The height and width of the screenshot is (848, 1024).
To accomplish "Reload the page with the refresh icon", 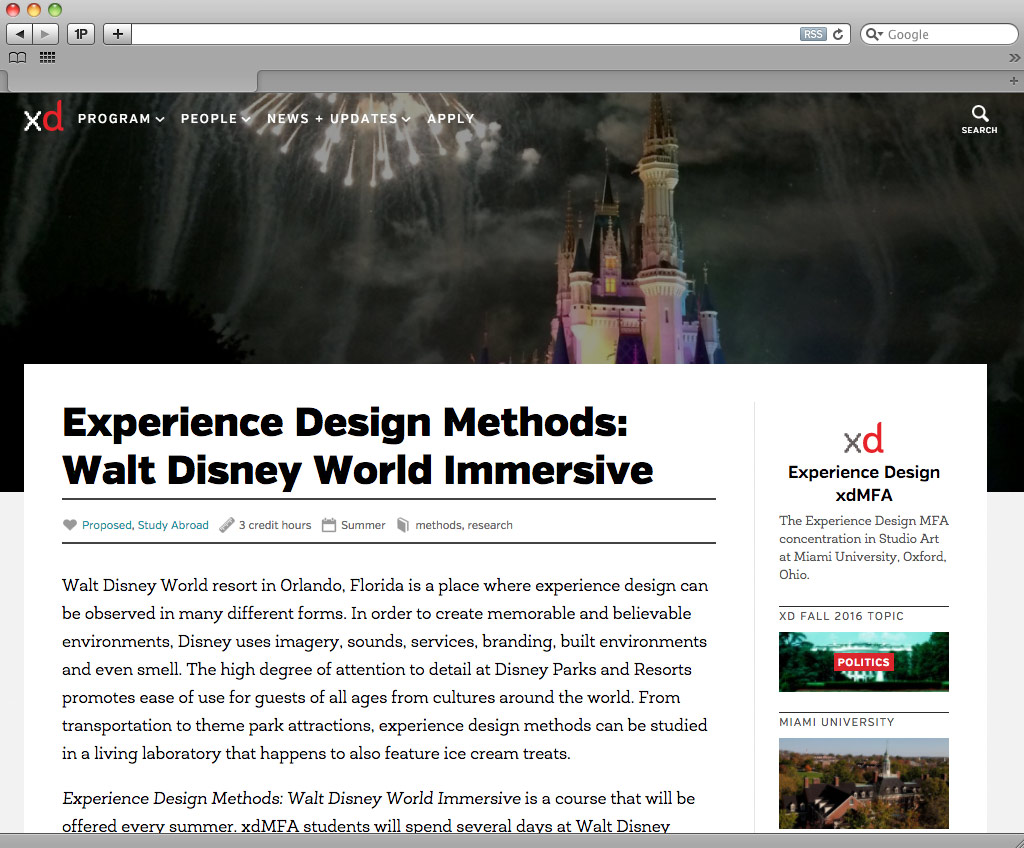I will click(838, 34).
